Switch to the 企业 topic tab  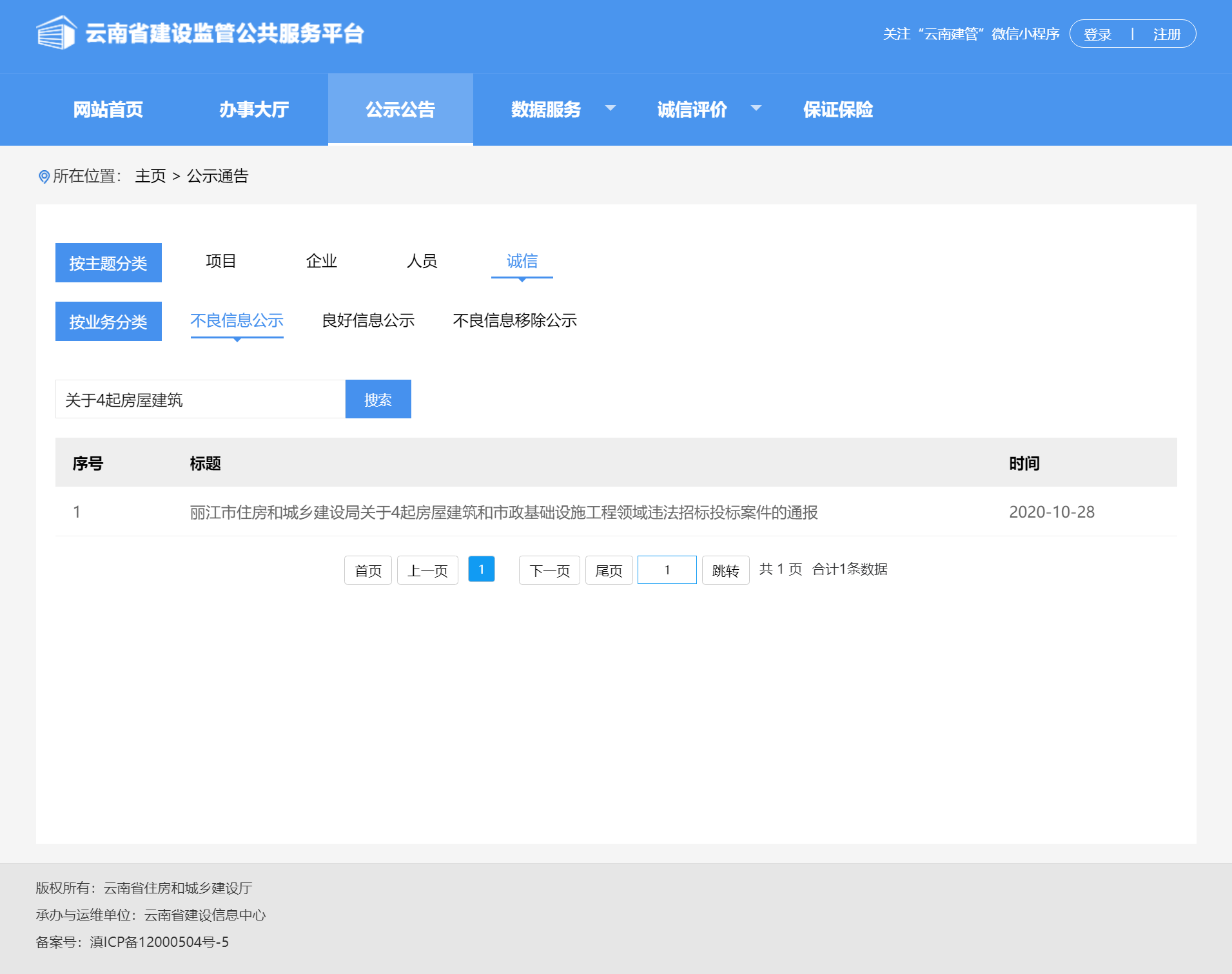tap(322, 261)
